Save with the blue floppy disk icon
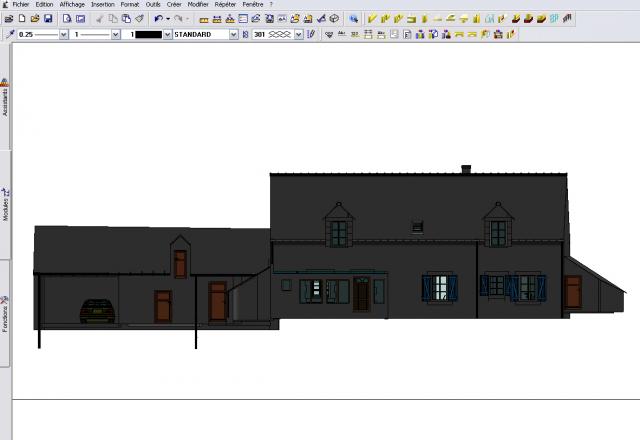640x440 pixels. 48,18
